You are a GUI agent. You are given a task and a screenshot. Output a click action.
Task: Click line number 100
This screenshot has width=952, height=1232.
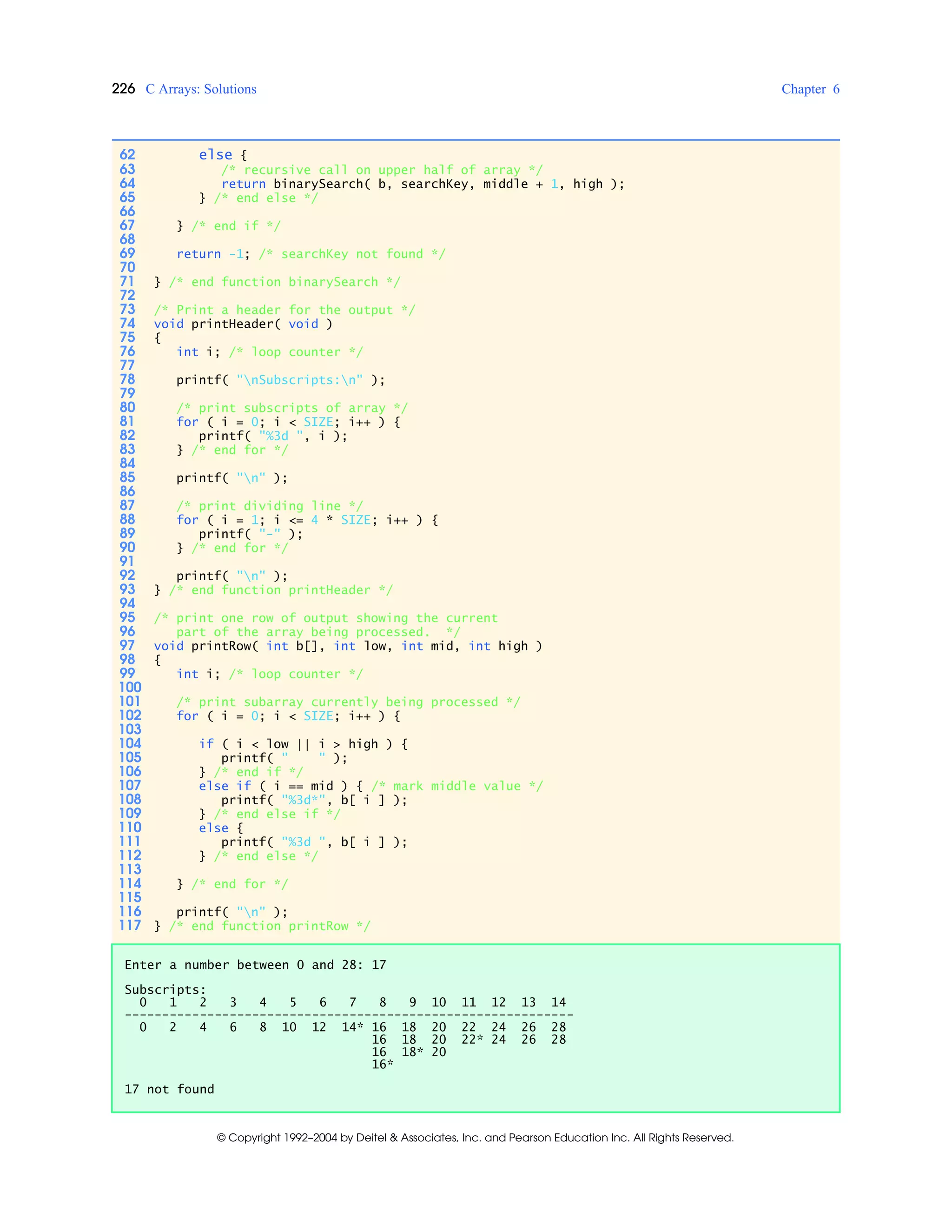coord(130,688)
